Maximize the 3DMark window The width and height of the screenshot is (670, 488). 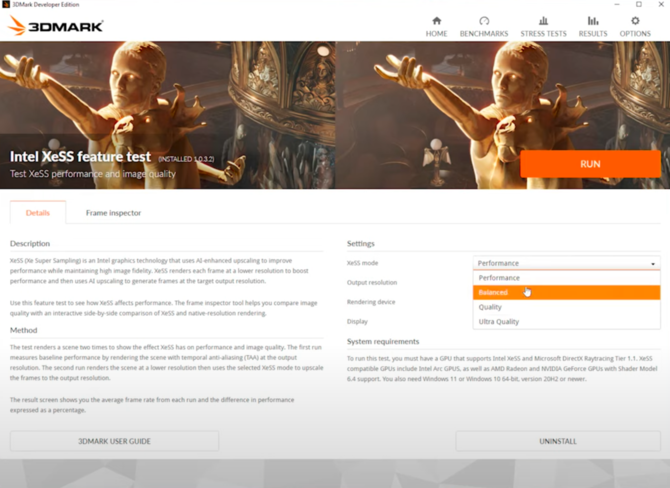coord(639,4)
